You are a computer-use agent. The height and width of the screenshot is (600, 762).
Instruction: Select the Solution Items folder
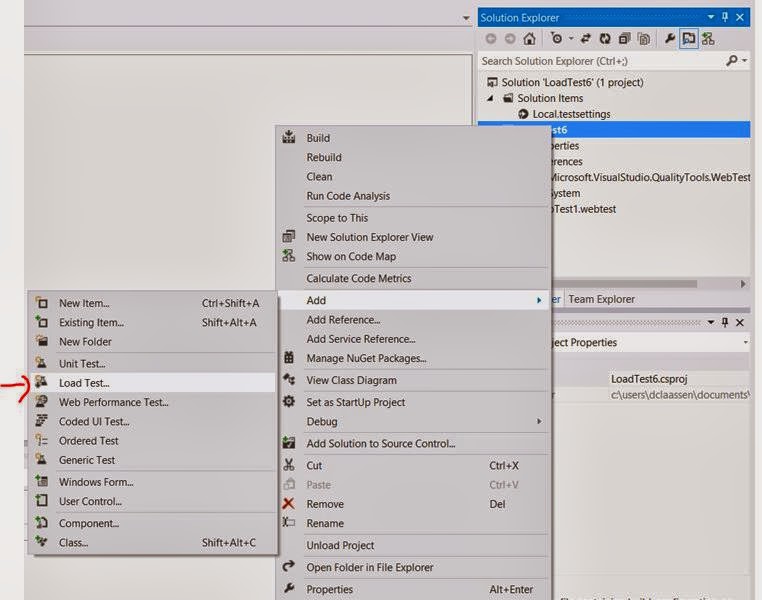click(x=550, y=98)
